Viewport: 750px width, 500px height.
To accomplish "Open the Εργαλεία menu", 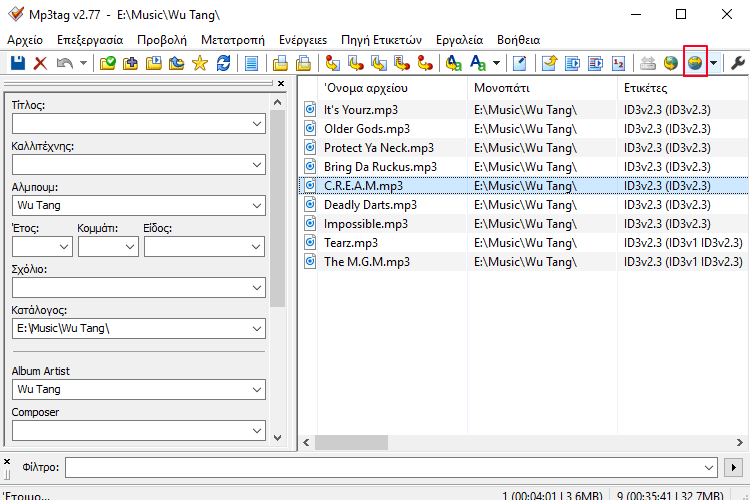I will 459,40.
